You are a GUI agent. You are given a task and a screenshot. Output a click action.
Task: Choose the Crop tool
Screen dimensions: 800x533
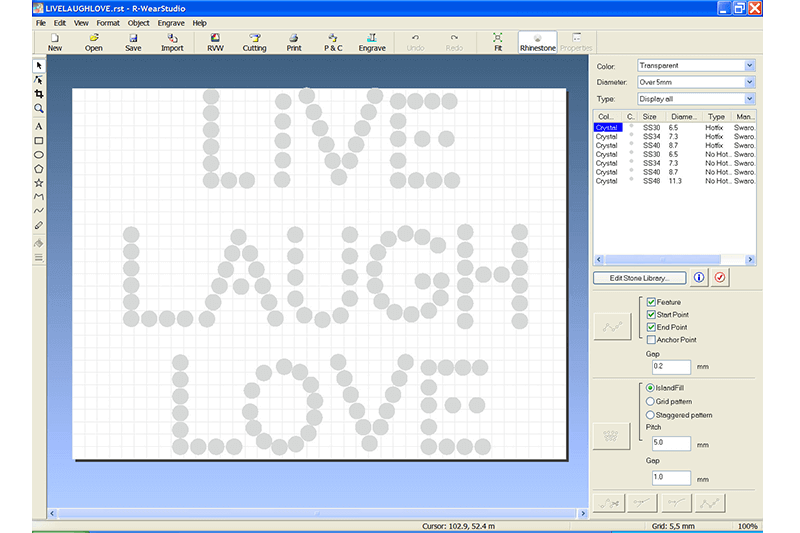(39, 93)
